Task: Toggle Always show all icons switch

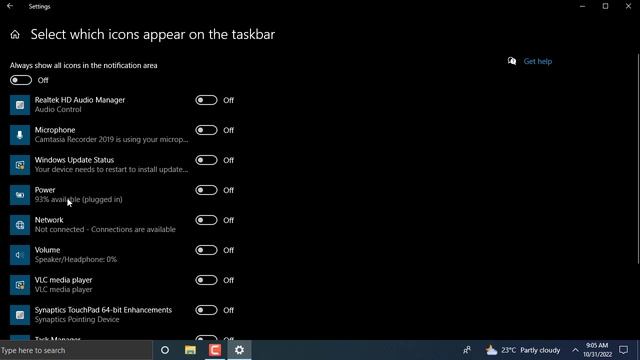Action: pos(21,80)
